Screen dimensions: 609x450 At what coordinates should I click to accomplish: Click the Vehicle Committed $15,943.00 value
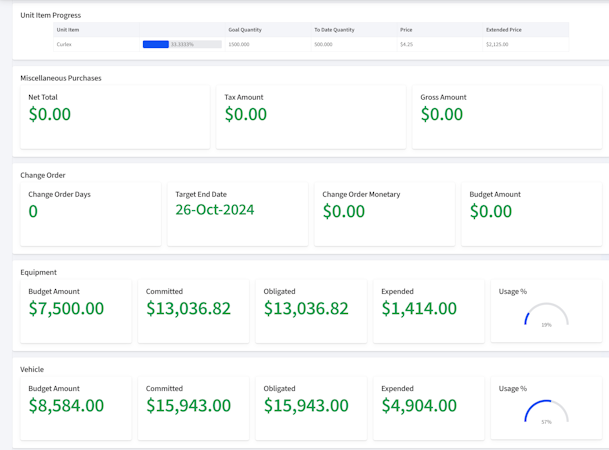pos(188,405)
